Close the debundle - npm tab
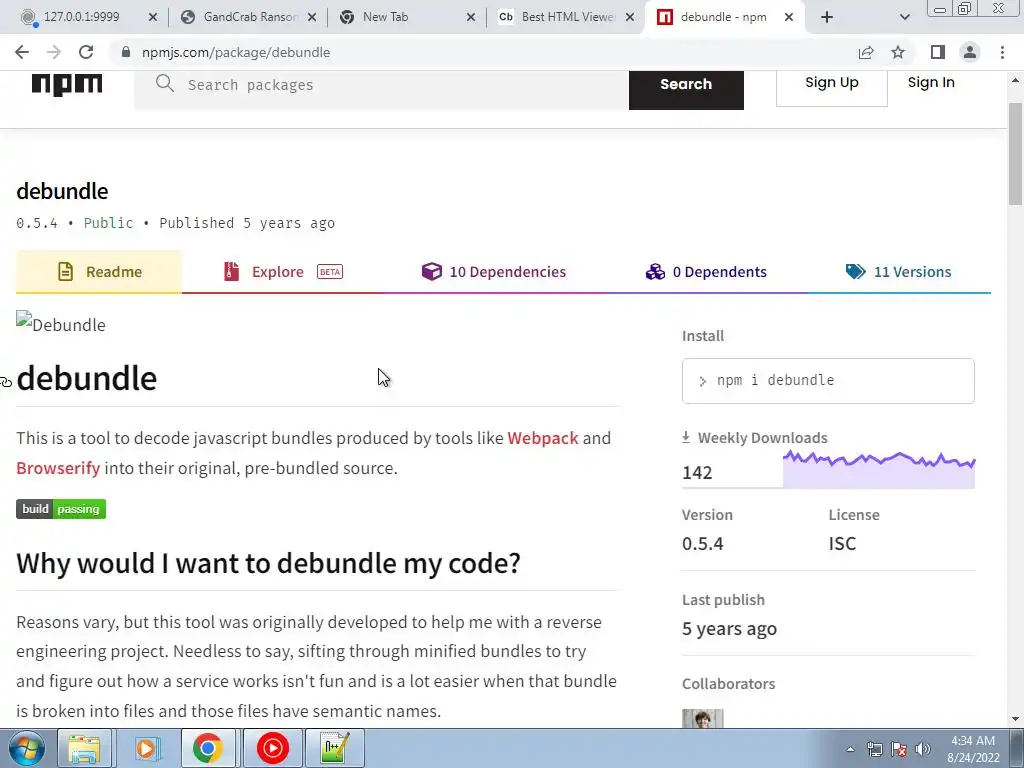This screenshot has width=1024, height=768. coord(789,17)
